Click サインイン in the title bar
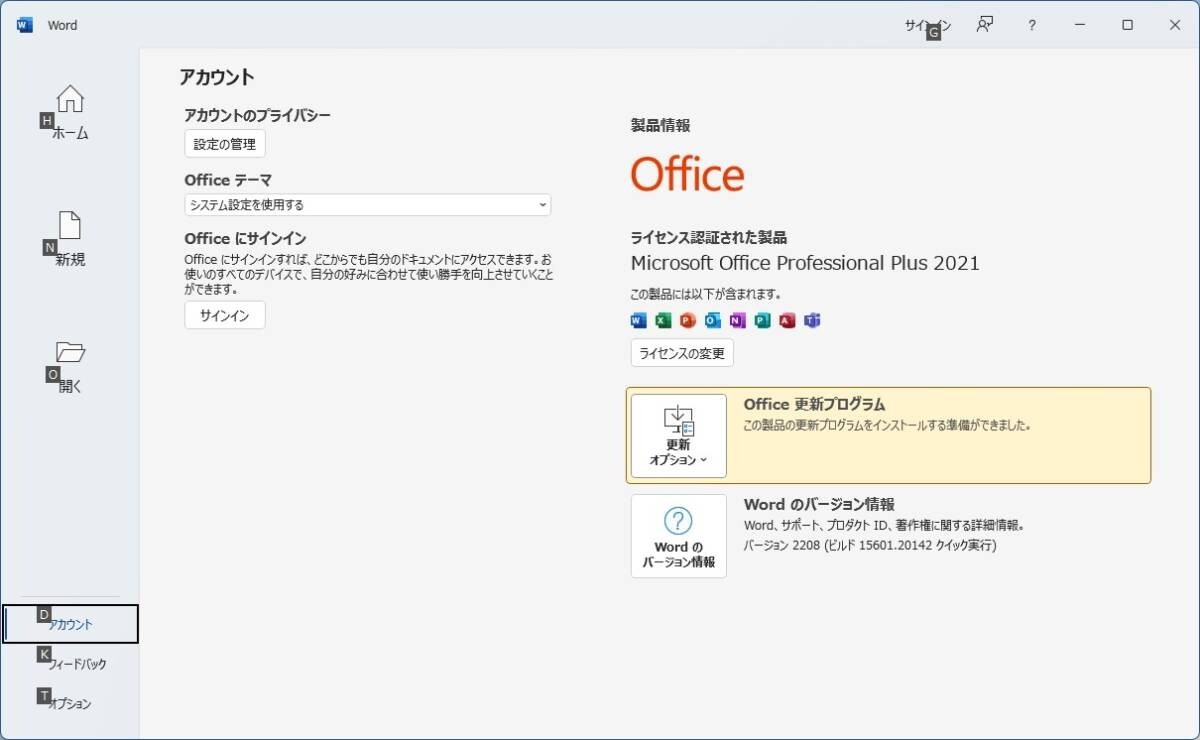1200x740 pixels. coord(928,25)
